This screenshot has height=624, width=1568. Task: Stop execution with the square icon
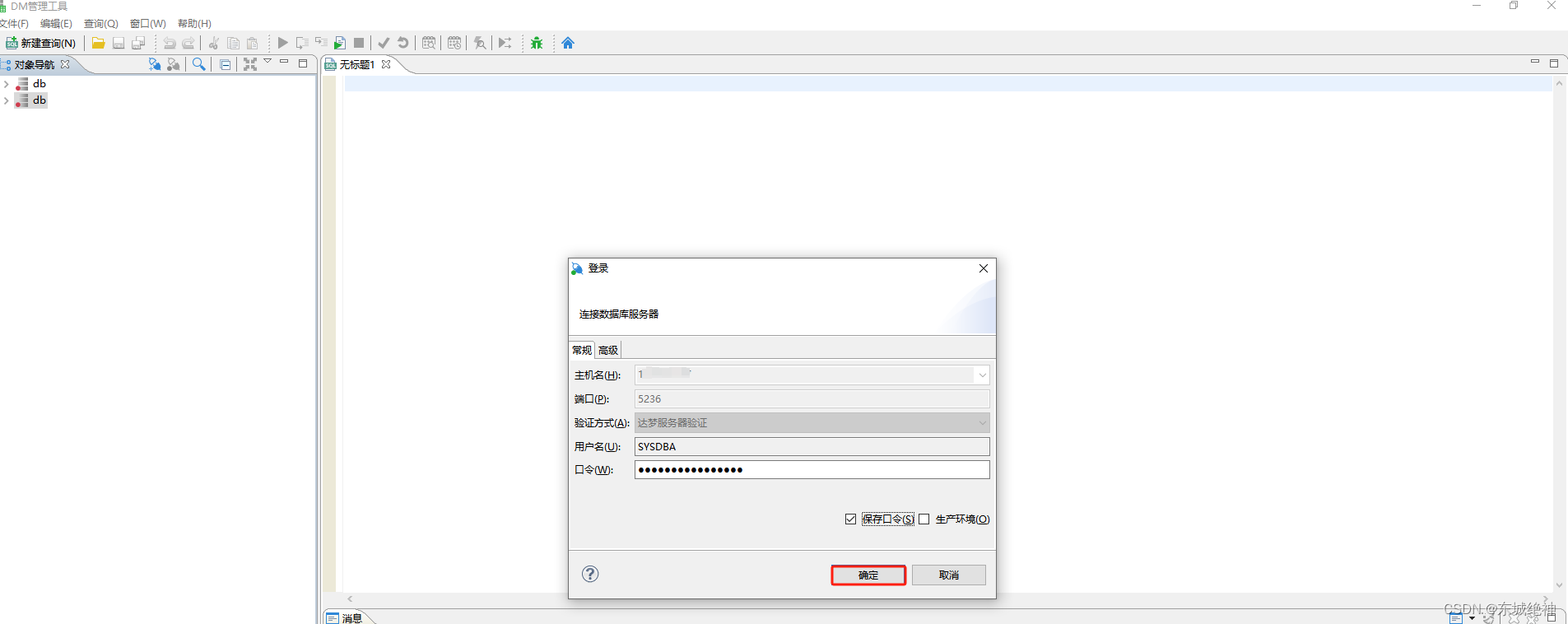(x=359, y=43)
